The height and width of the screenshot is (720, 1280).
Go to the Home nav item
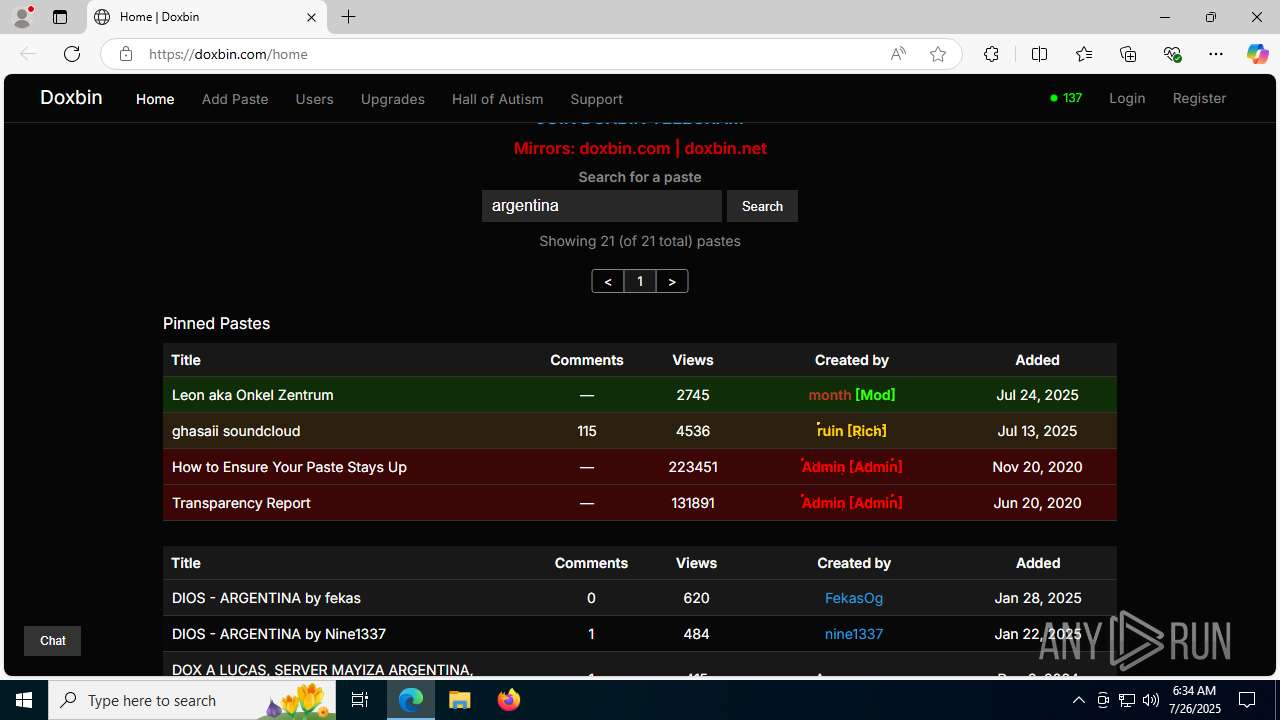pos(155,99)
